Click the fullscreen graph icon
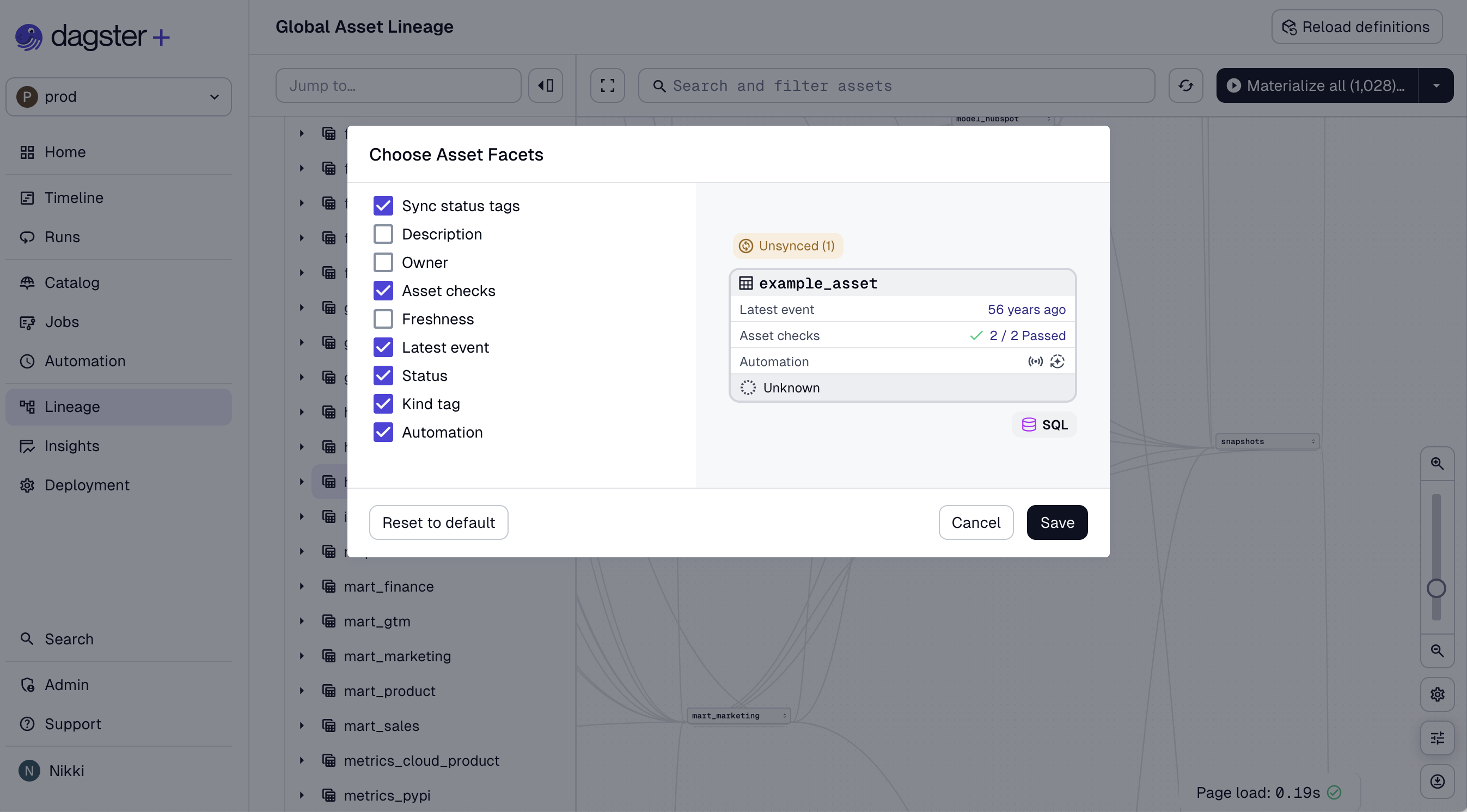This screenshot has height=812, width=1467. tap(607, 85)
